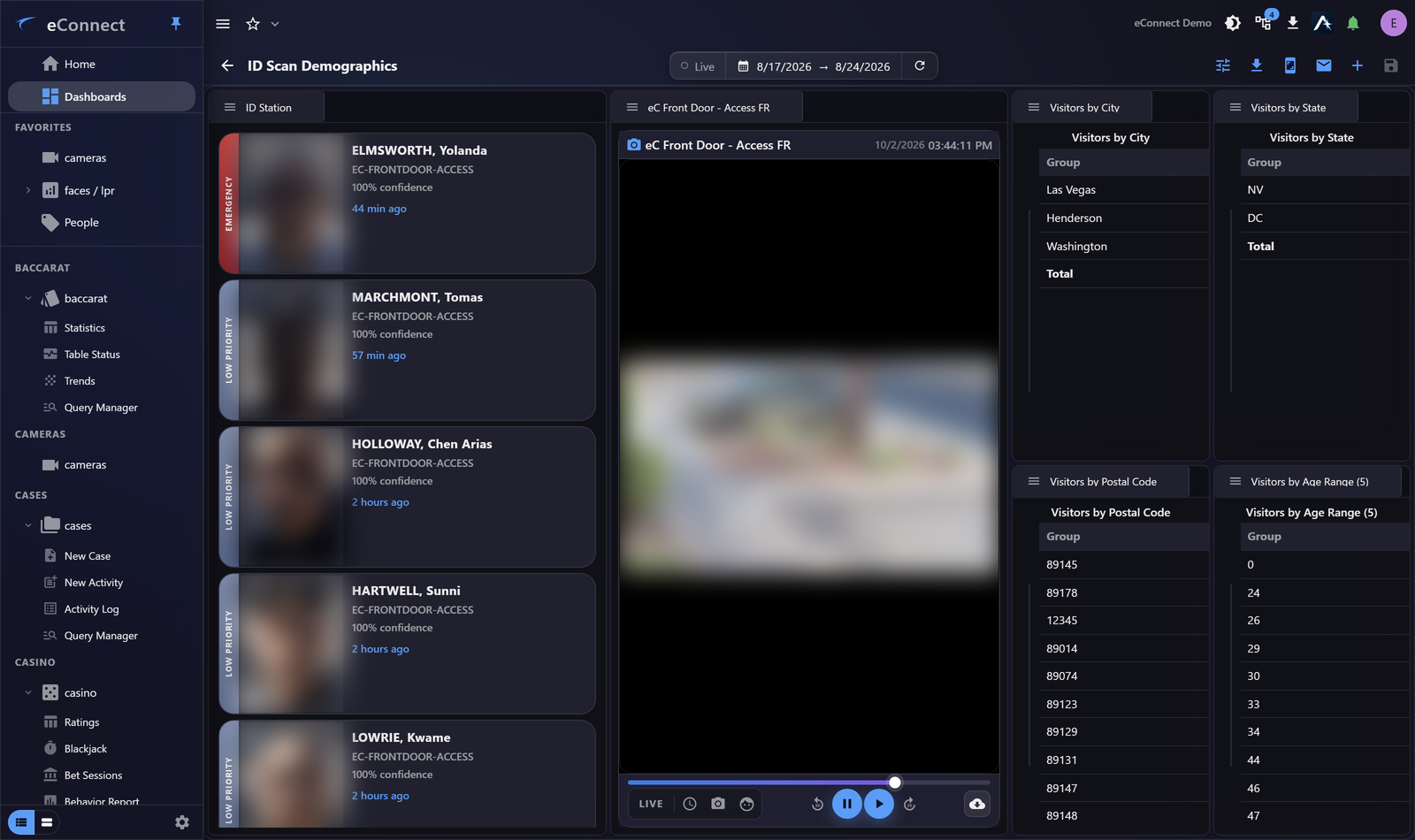Open the Visitors by City panel menu
Image resolution: width=1415 pixels, height=840 pixels.
pyautogui.click(x=1034, y=107)
